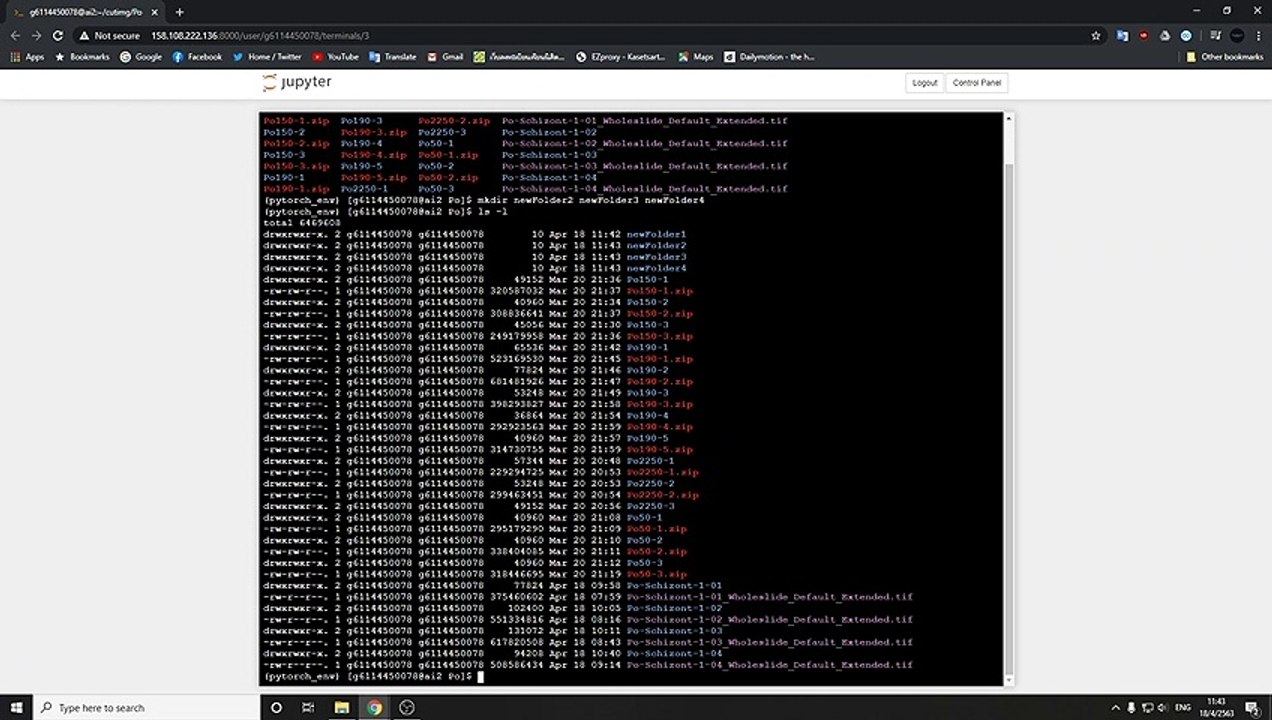This screenshot has height=720, width=1272.
Task: Go back with browser back arrow
Action: pyautogui.click(x=15, y=35)
